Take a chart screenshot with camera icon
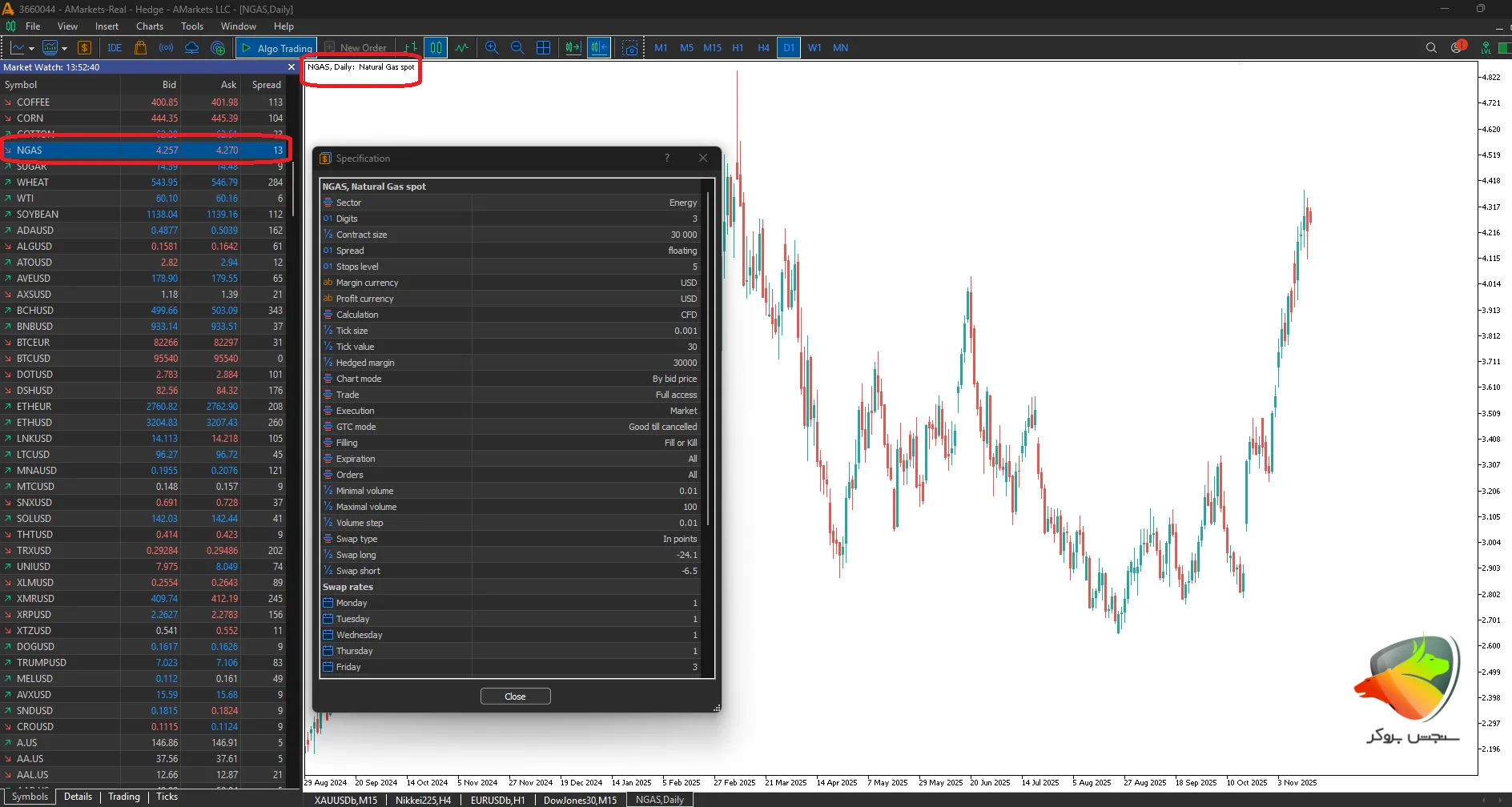1512x807 pixels. pos(631,48)
